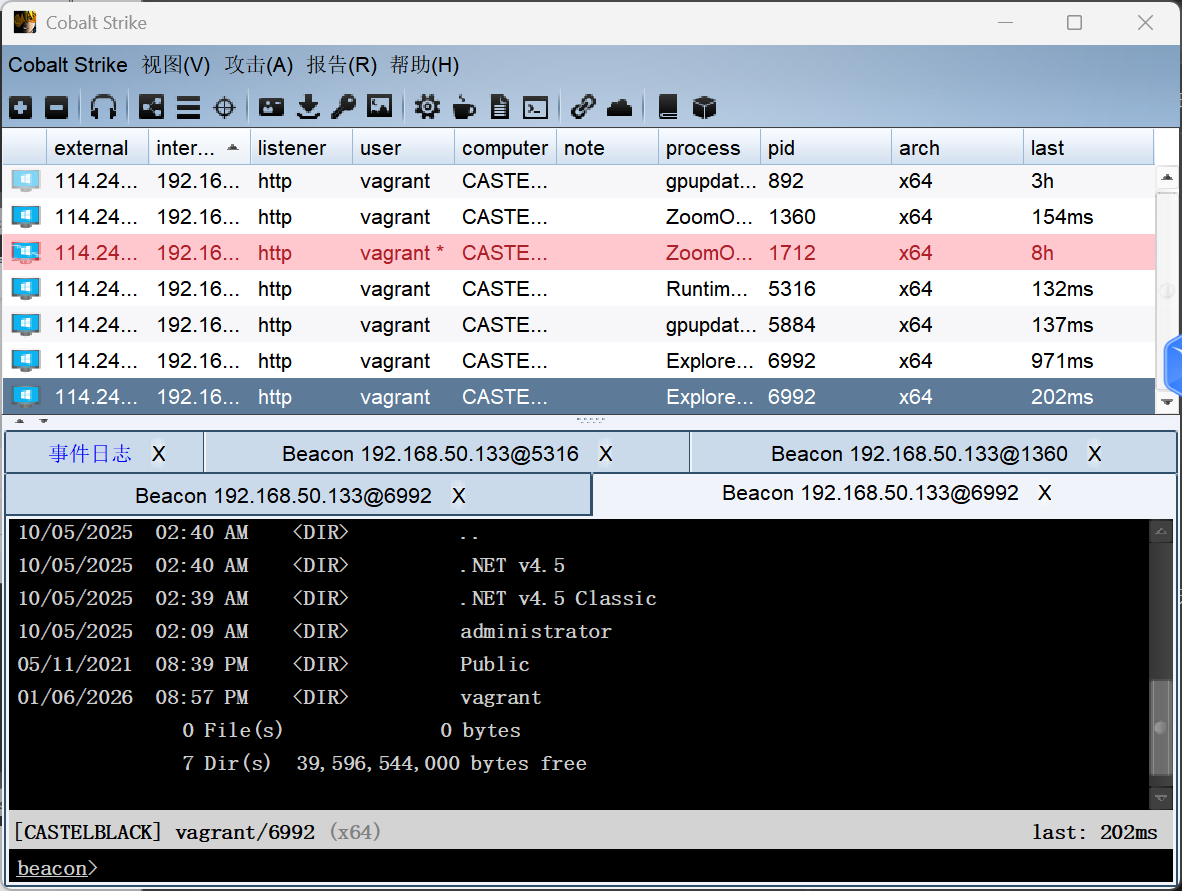
Task: Open screenshots view picture icon
Action: pyautogui.click(x=379, y=107)
